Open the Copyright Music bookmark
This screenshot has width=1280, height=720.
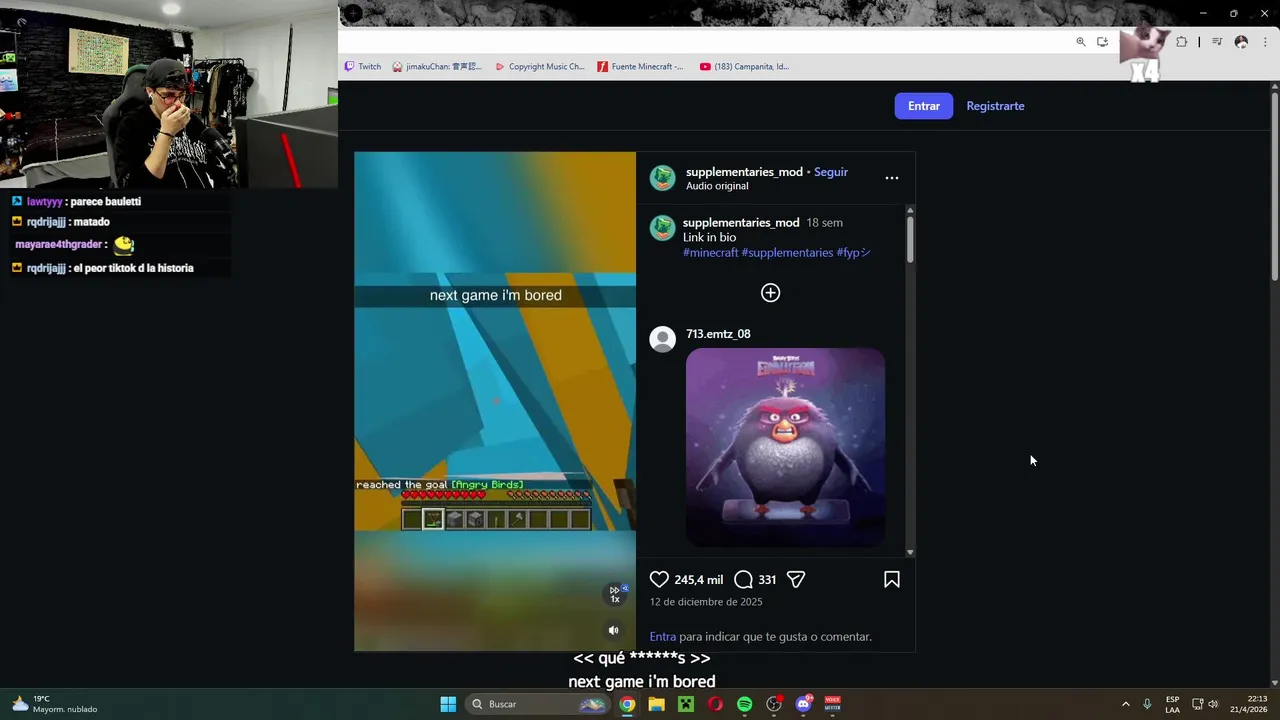pyautogui.click(x=539, y=67)
